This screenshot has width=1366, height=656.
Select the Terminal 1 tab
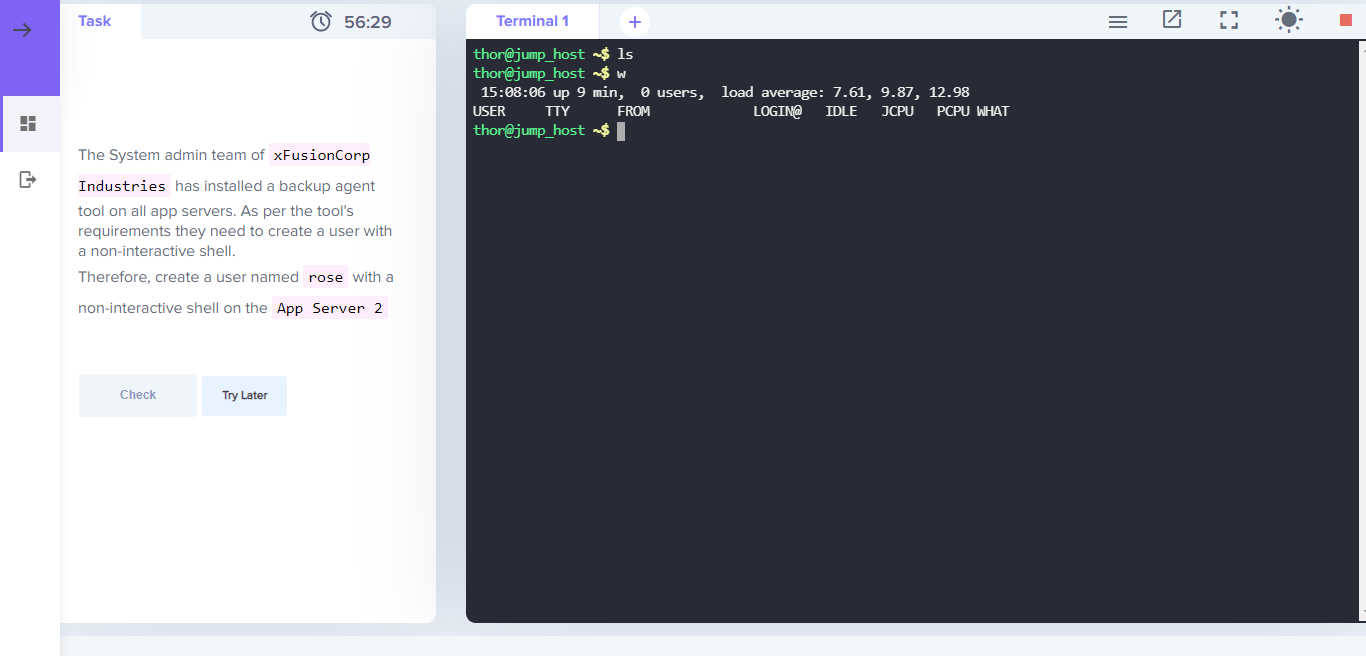[532, 21]
